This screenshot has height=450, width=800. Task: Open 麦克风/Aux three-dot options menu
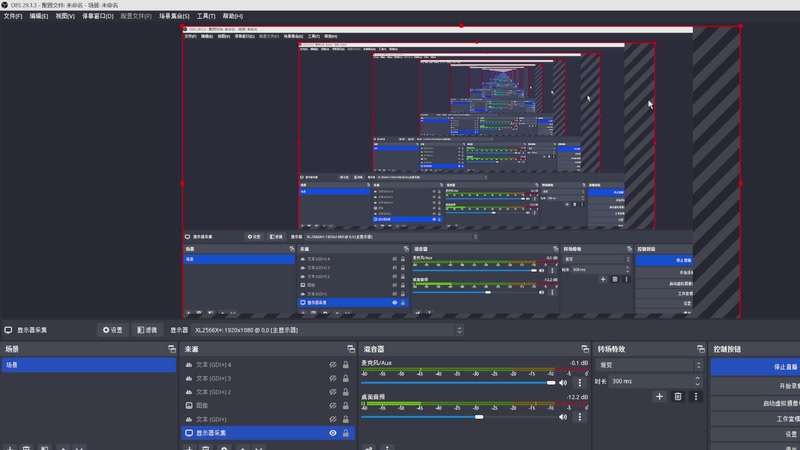(580, 383)
